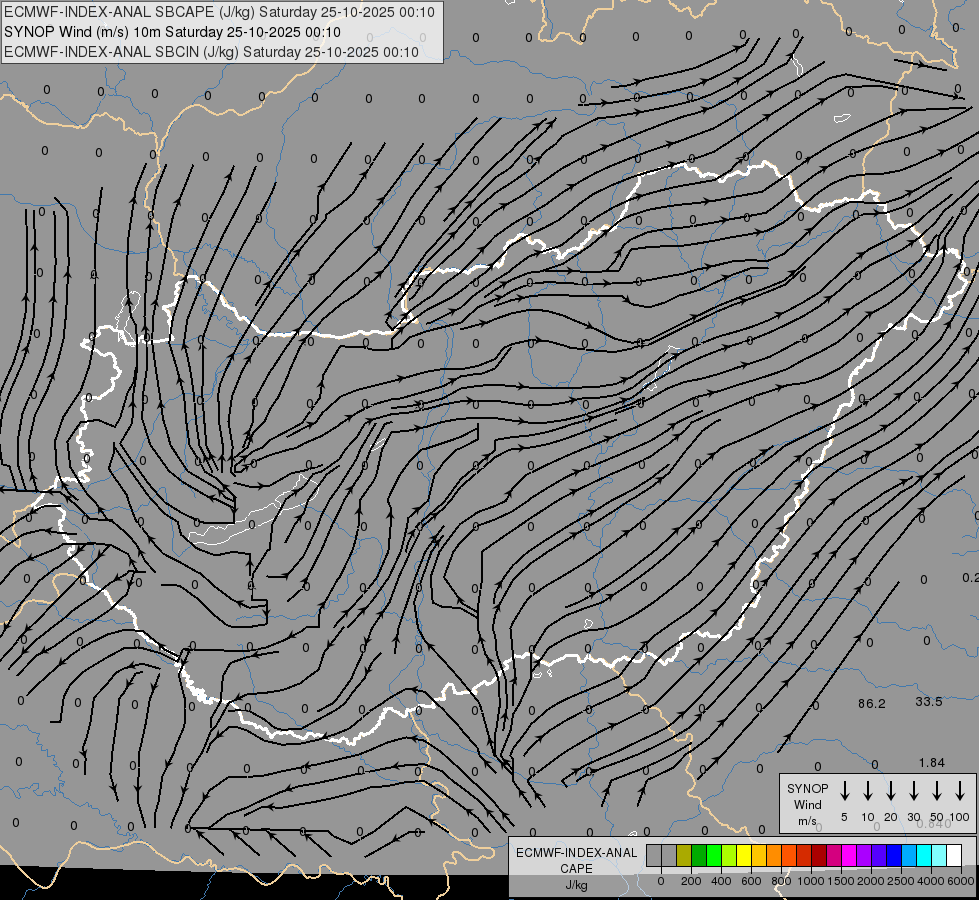This screenshot has width=979, height=900.
Task: Click the number 5 in wind legend
Action: (844, 817)
